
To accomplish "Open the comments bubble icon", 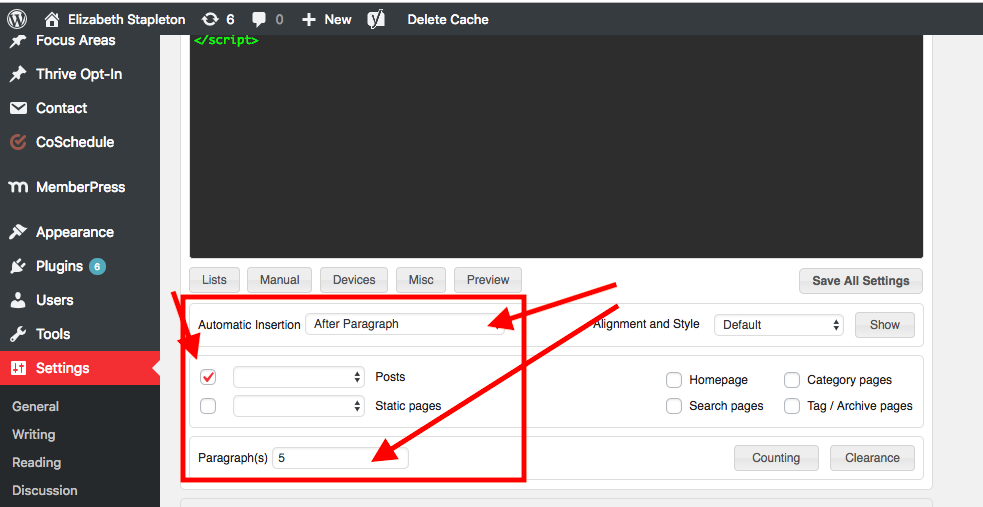I will [x=258, y=19].
